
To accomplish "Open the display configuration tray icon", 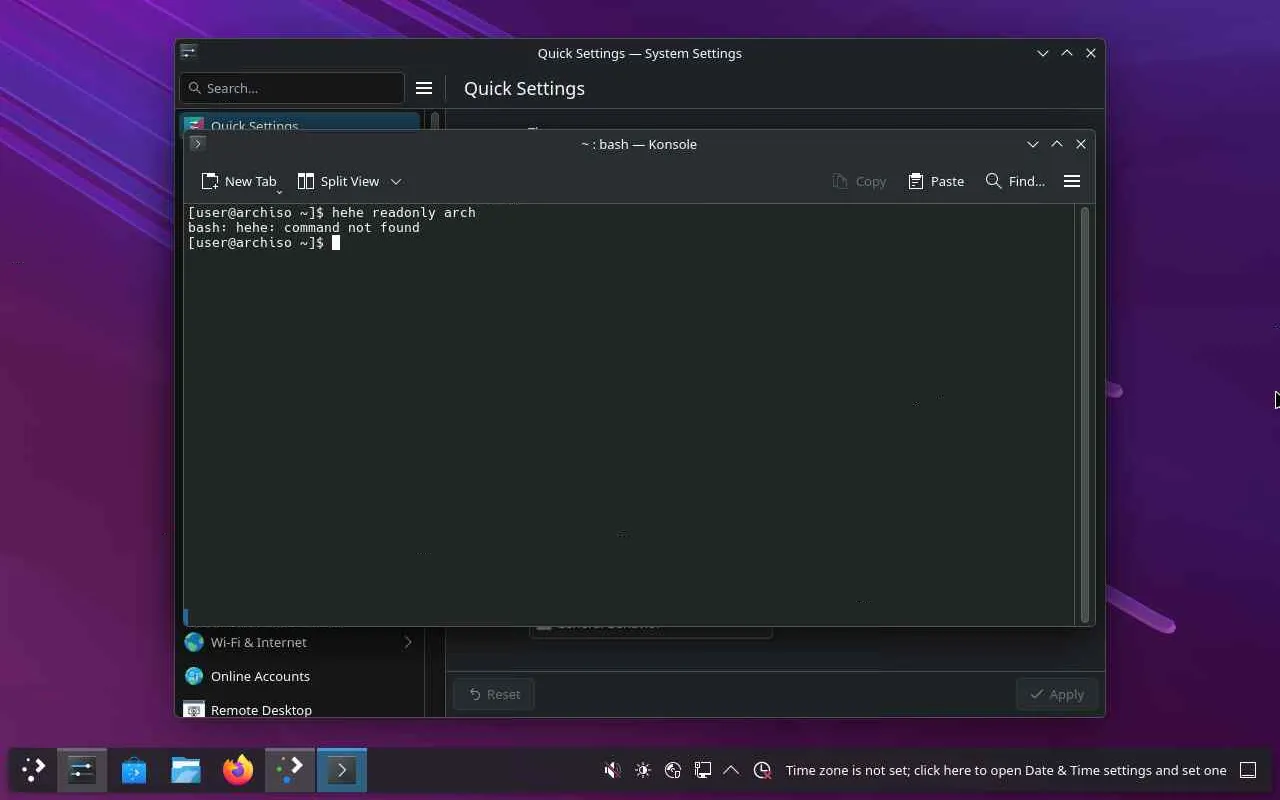I will (x=703, y=770).
